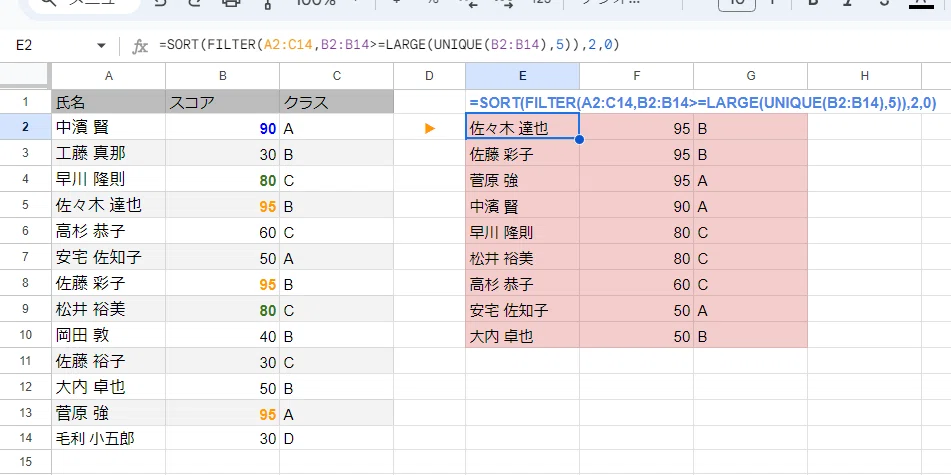Click class D in cell C14
The height and width of the screenshot is (475, 951).
[337, 439]
